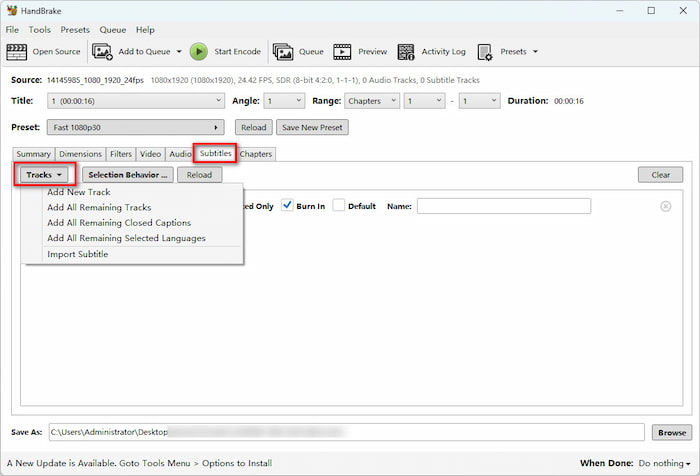Click source name 14145985_1080_1920_24fps
700x476 pixels.
point(95,80)
